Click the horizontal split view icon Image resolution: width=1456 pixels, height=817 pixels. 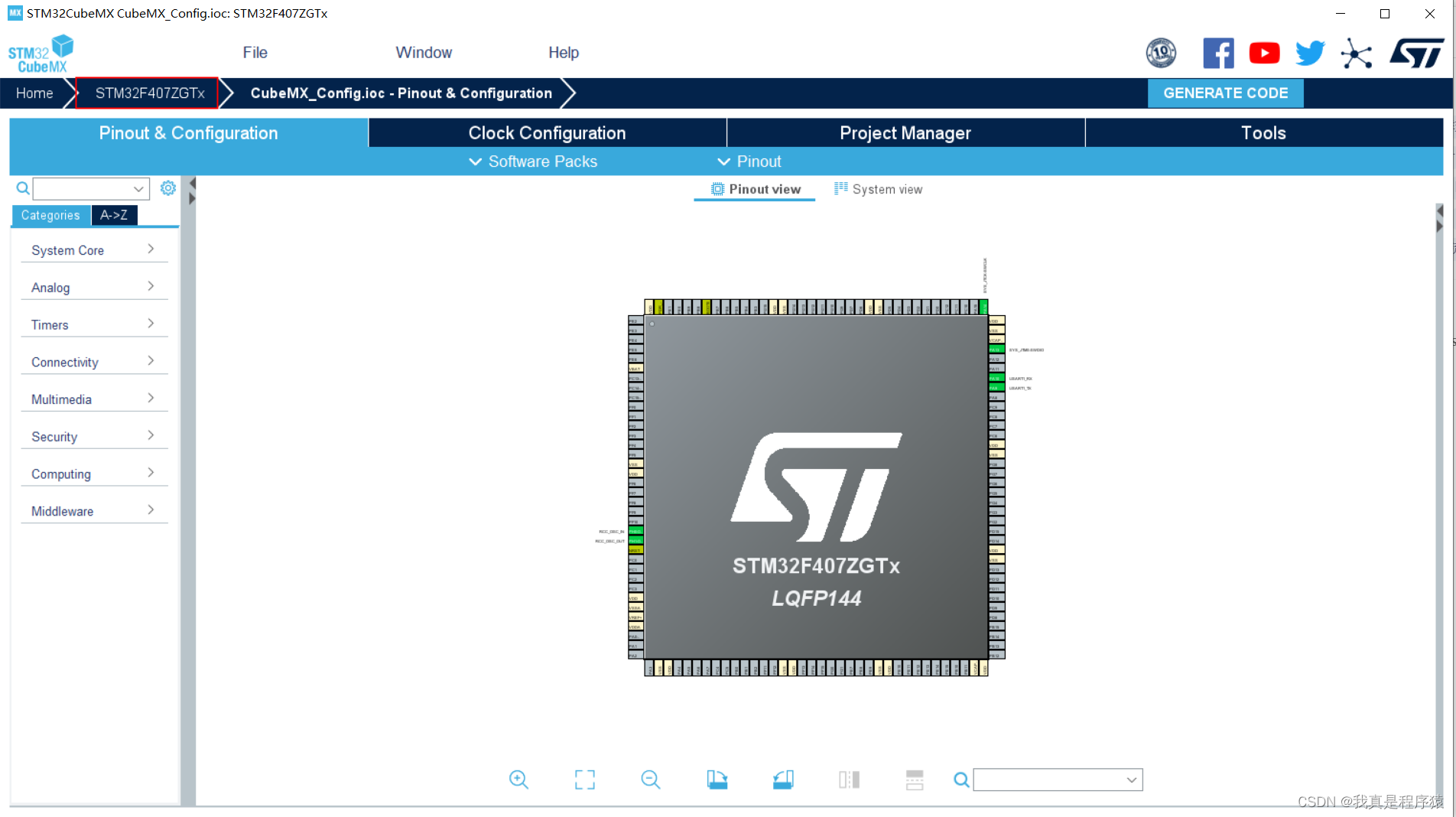[915, 780]
